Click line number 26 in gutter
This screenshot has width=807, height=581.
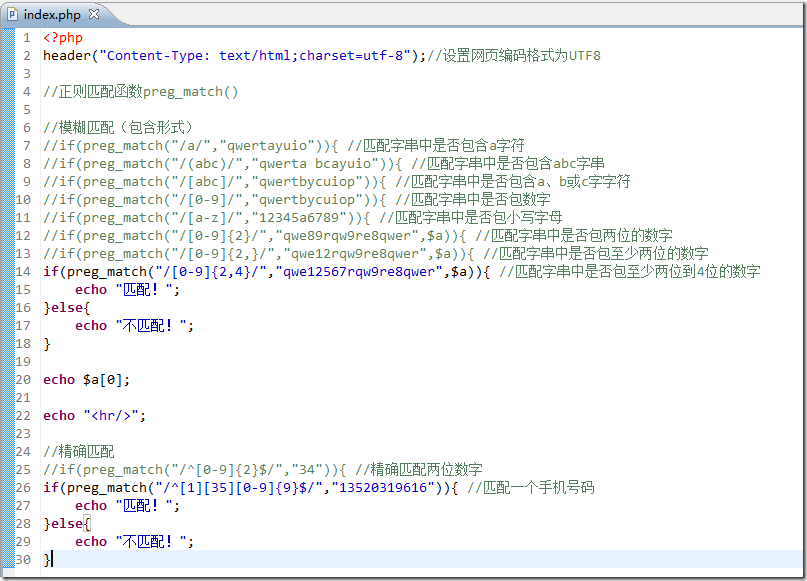point(23,487)
